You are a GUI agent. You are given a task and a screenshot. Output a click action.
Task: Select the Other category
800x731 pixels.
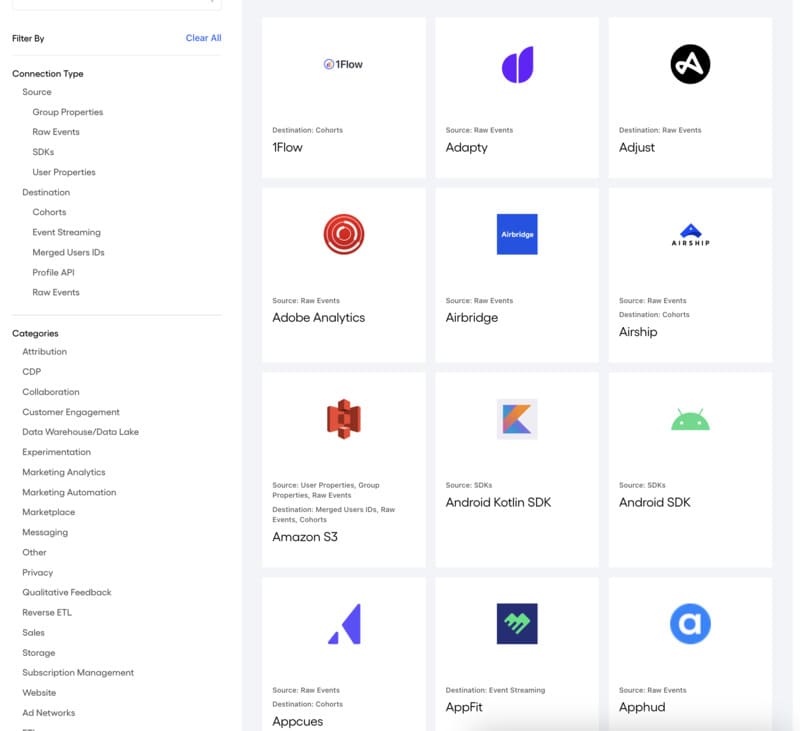pyautogui.click(x=34, y=552)
